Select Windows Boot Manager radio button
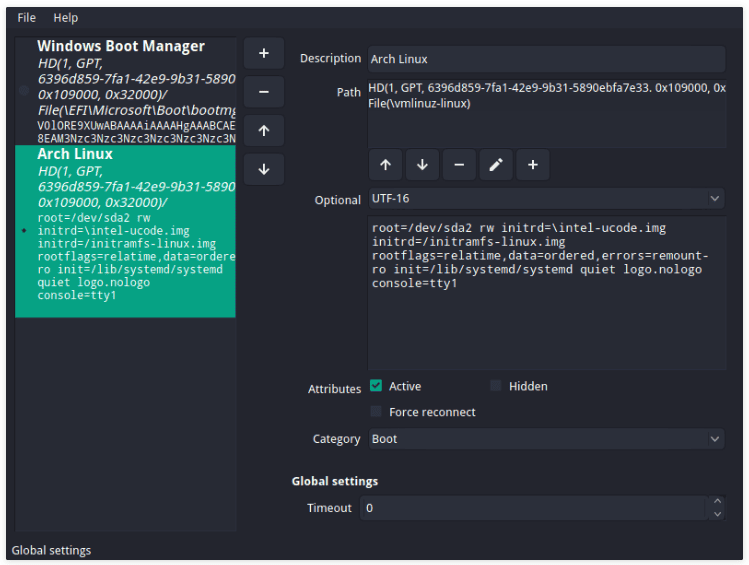Screen dimensions: 749x565 click(23, 90)
